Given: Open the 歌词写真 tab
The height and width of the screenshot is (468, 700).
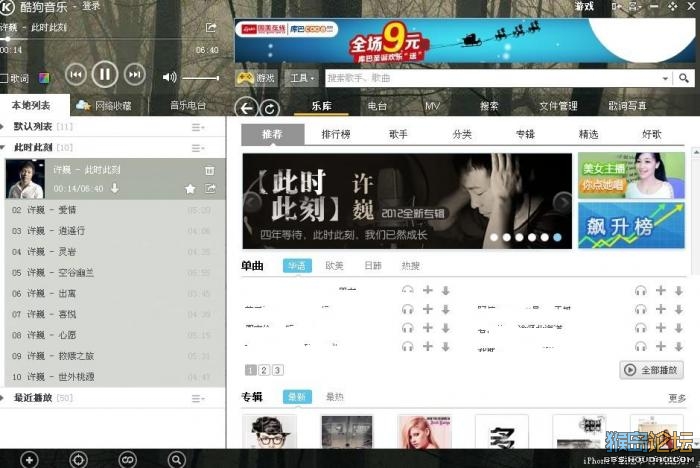Looking at the screenshot, I should pyautogui.click(x=627, y=106).
